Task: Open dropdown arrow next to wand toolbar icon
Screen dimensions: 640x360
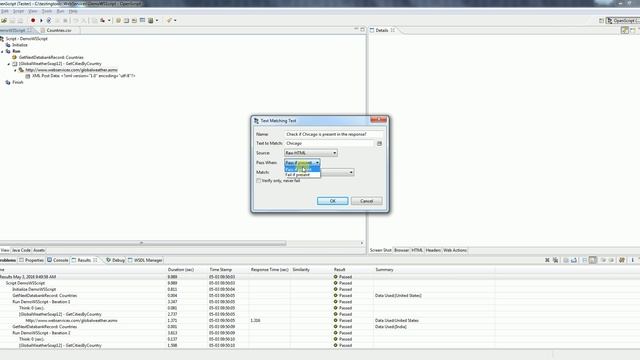Action: [x=176, y=20]
